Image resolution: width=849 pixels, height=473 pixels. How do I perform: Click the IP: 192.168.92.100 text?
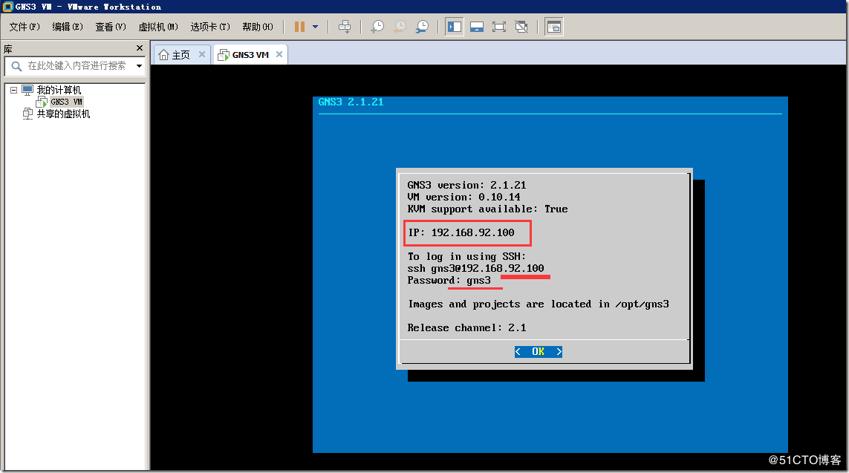tap(461, 233)
